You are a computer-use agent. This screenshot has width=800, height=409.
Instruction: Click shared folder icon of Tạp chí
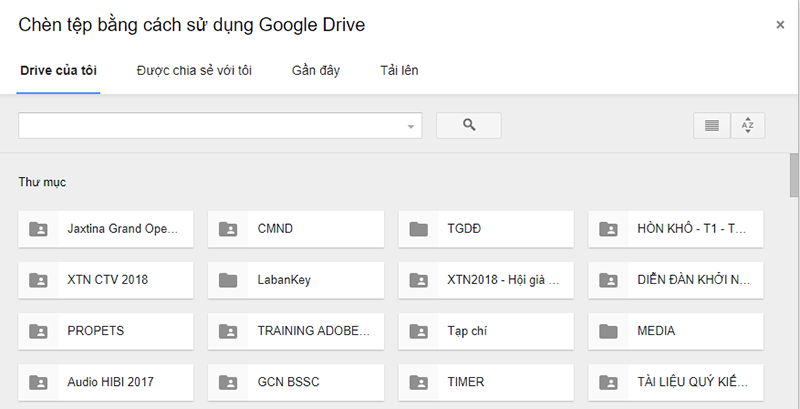(418, 331)
